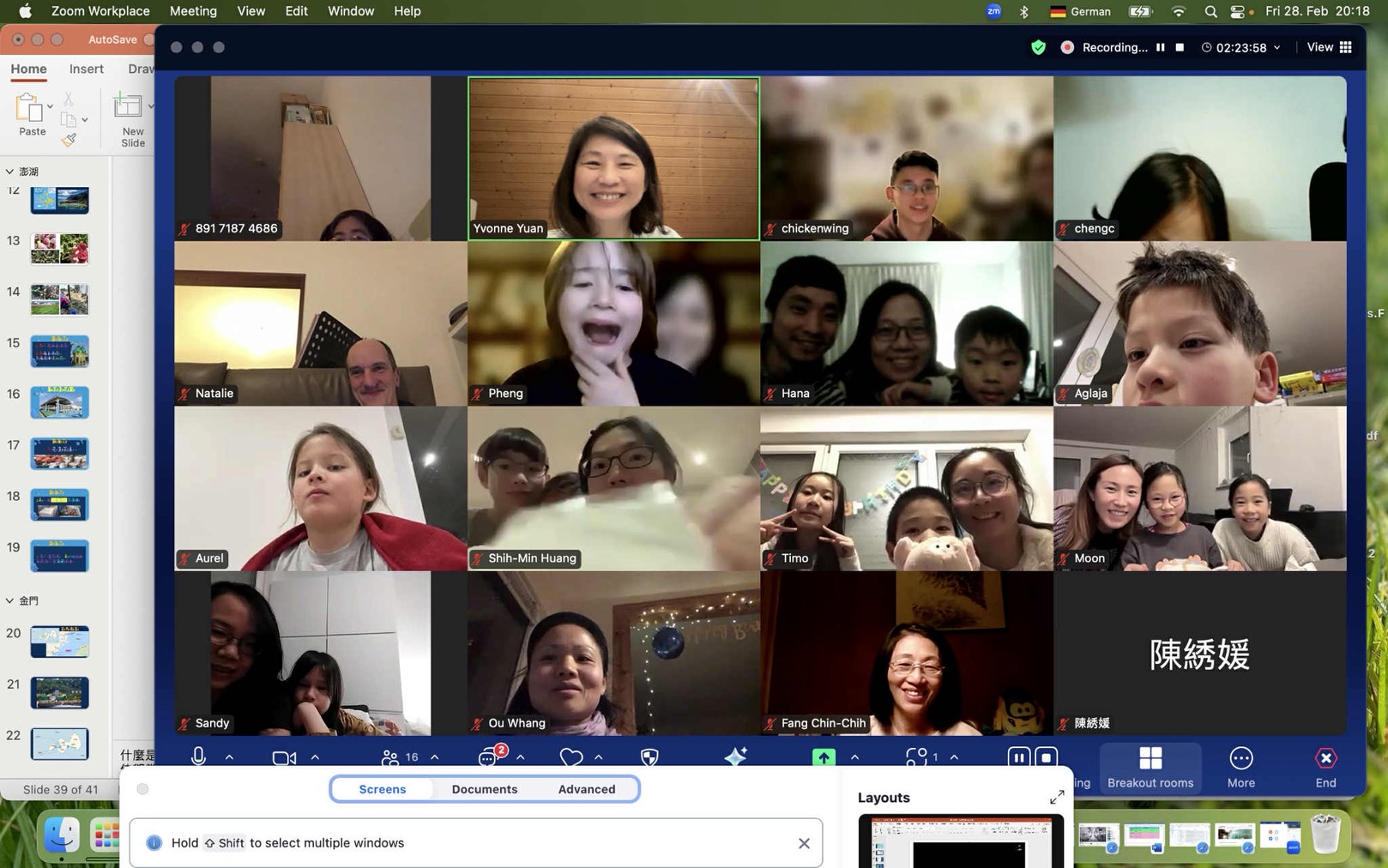Click the green encryption shield icon
1388x868 pixels.
coord(1038,48)
